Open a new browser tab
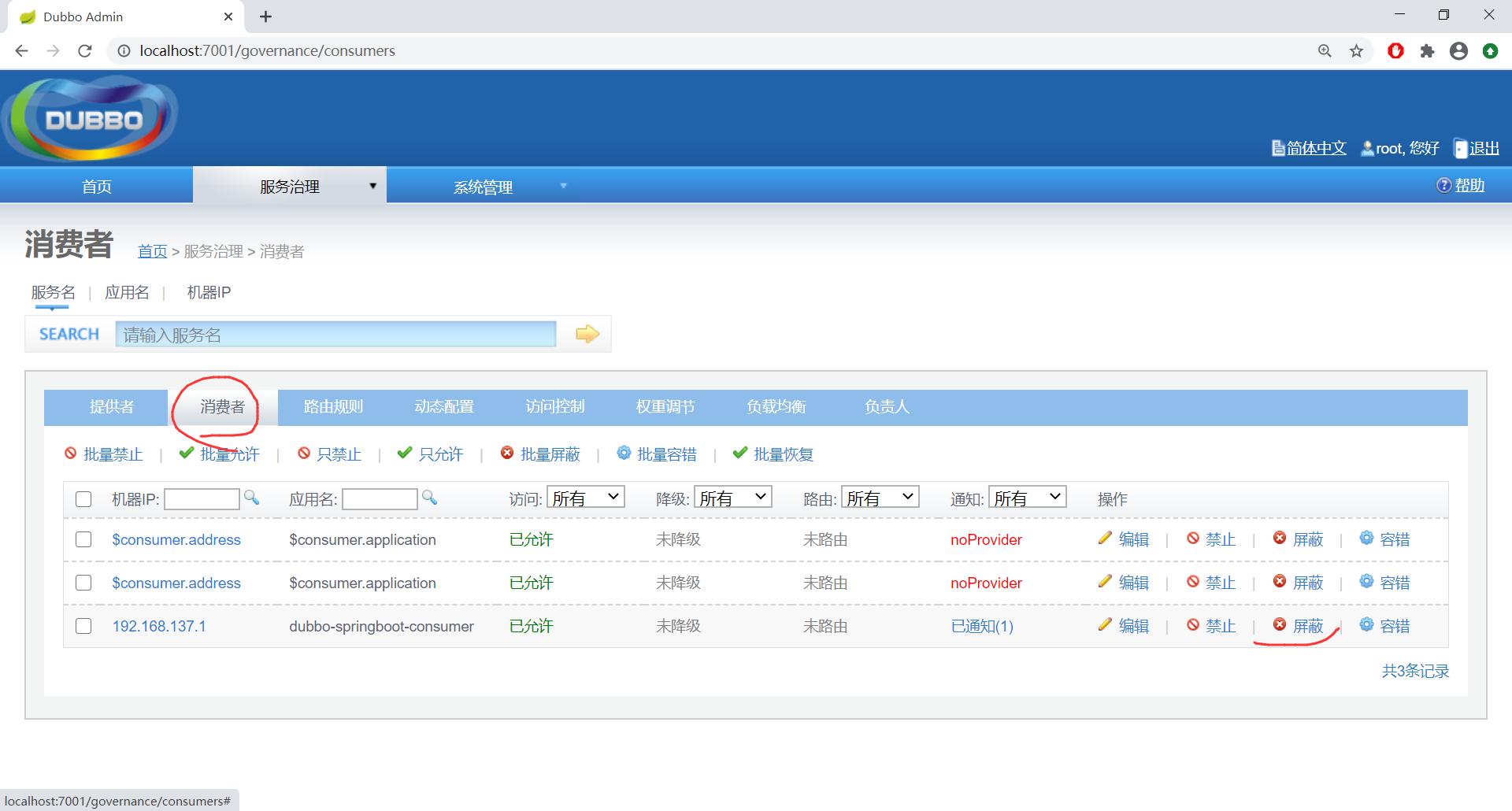This screenshot has width=1512, height=811. click(x=266, y=17)
